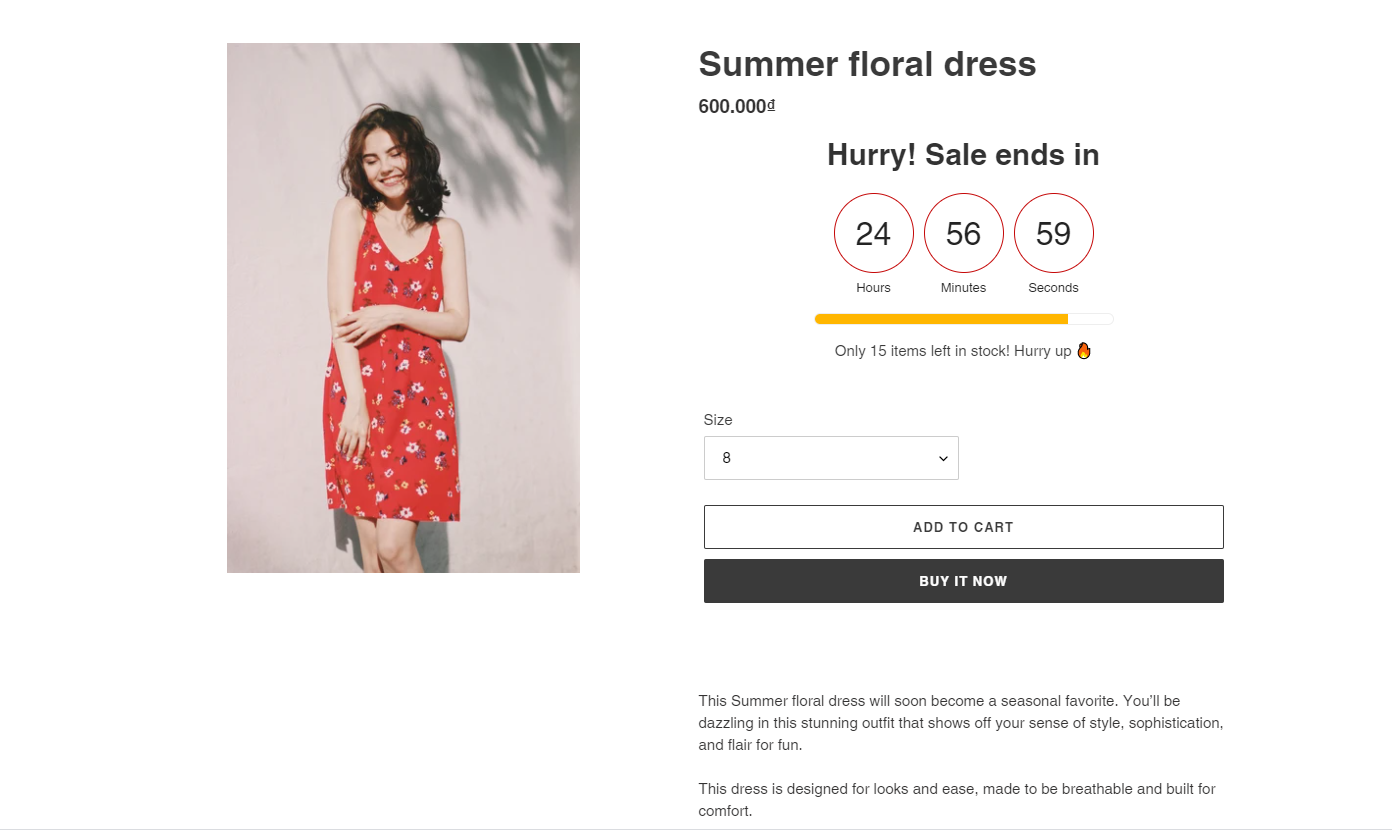Click the 600.000đ price text
The width and height of the screenshot is (1392, 832).
click(x=736, y=106)
